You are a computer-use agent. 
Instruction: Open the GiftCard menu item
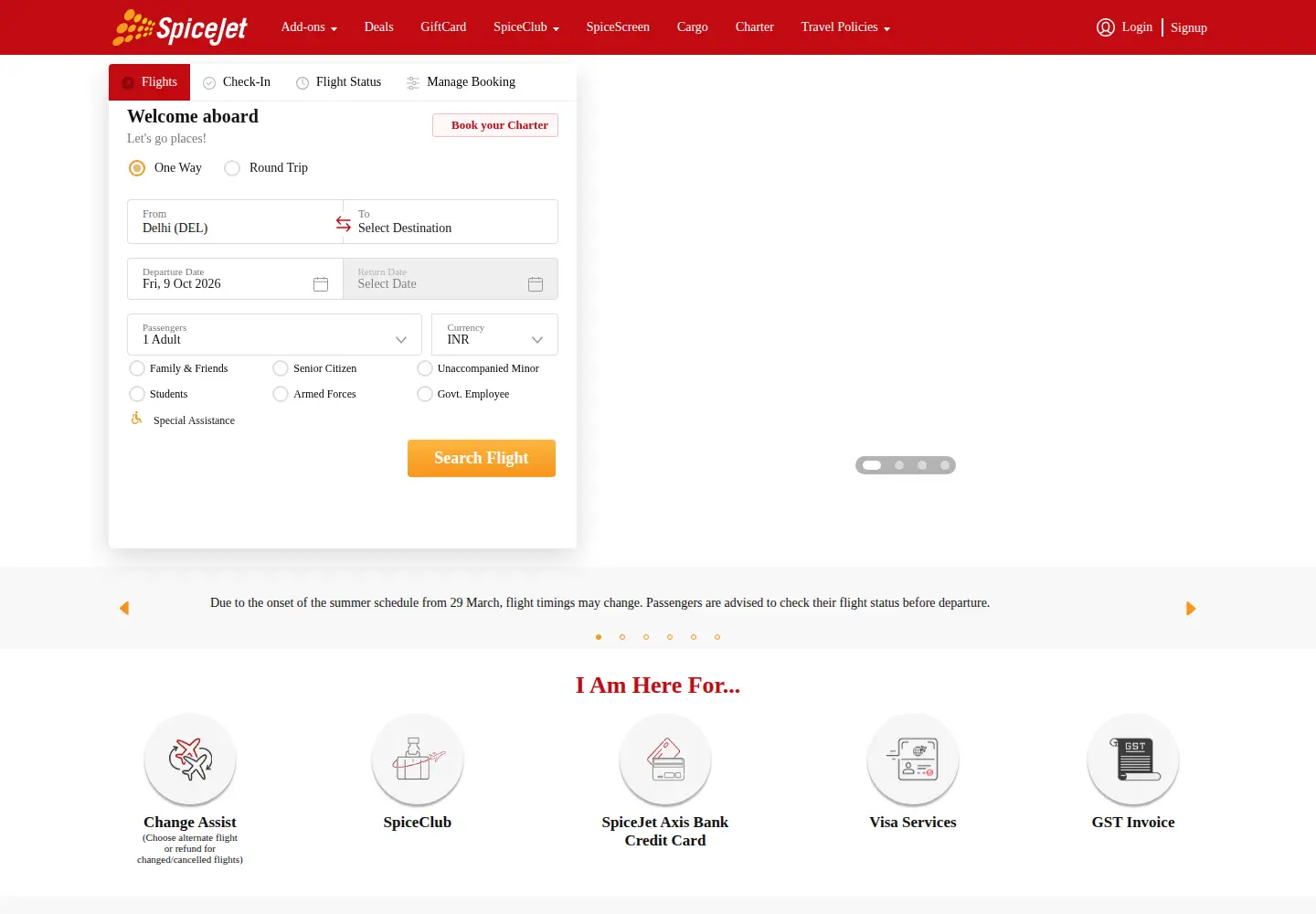point(443,27)
